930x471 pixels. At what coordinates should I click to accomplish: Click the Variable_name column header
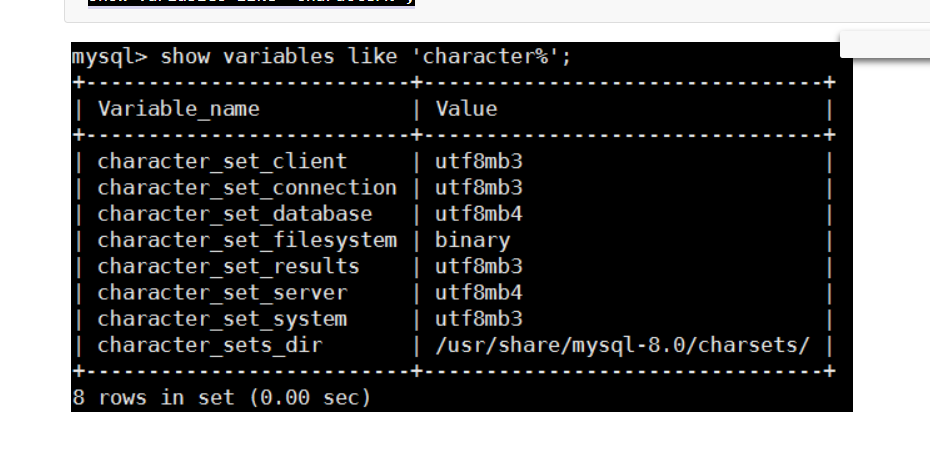(178, 108)
